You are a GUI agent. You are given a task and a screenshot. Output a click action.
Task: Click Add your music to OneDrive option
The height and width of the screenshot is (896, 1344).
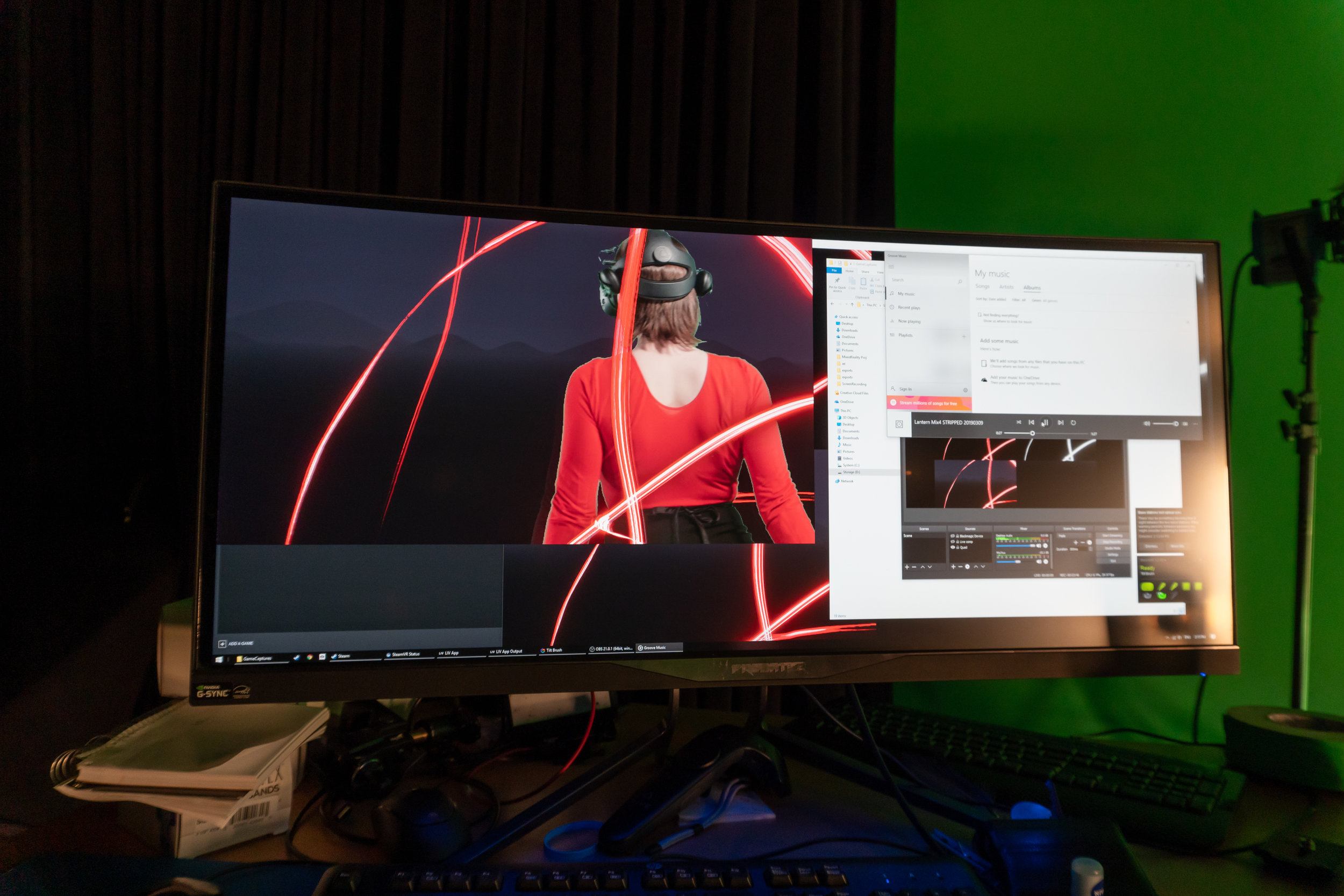1016,378
